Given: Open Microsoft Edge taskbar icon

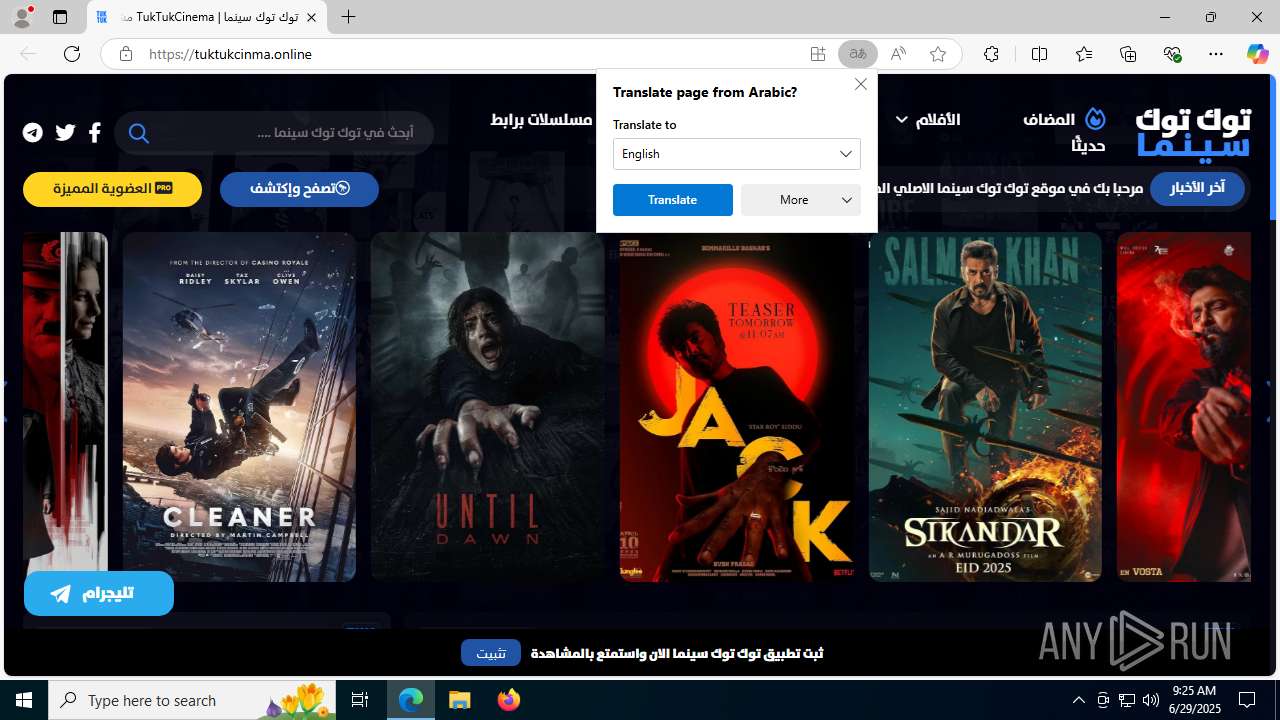Looking at the screenshot, I should click(411, 700).
